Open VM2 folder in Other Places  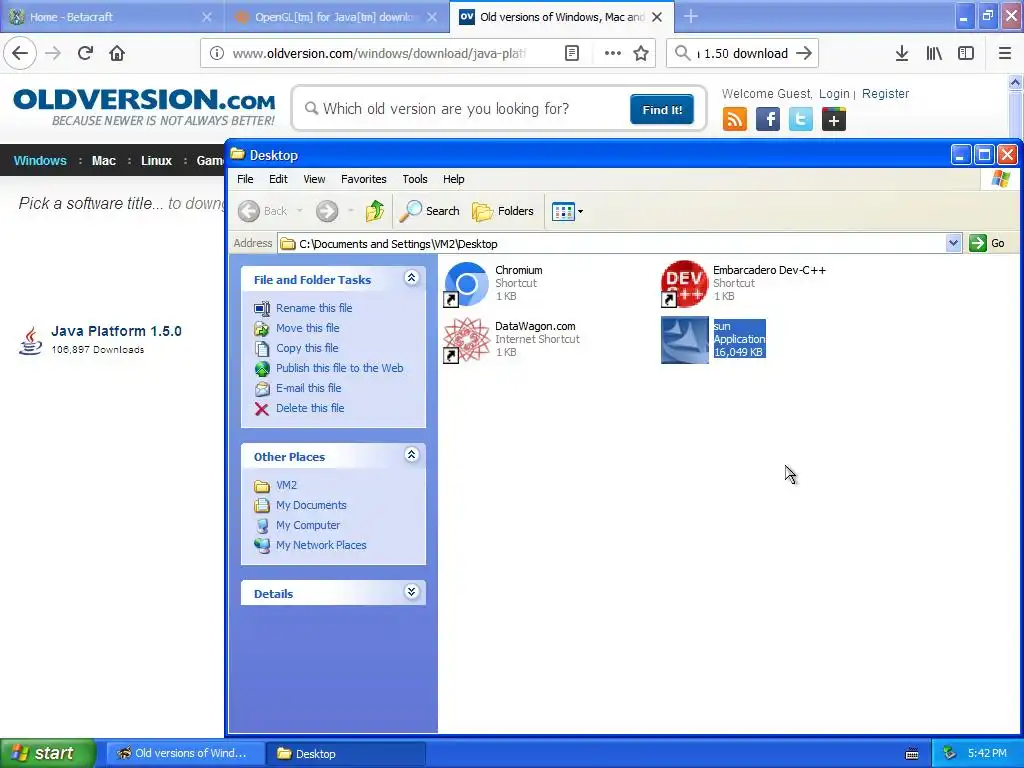286,485
